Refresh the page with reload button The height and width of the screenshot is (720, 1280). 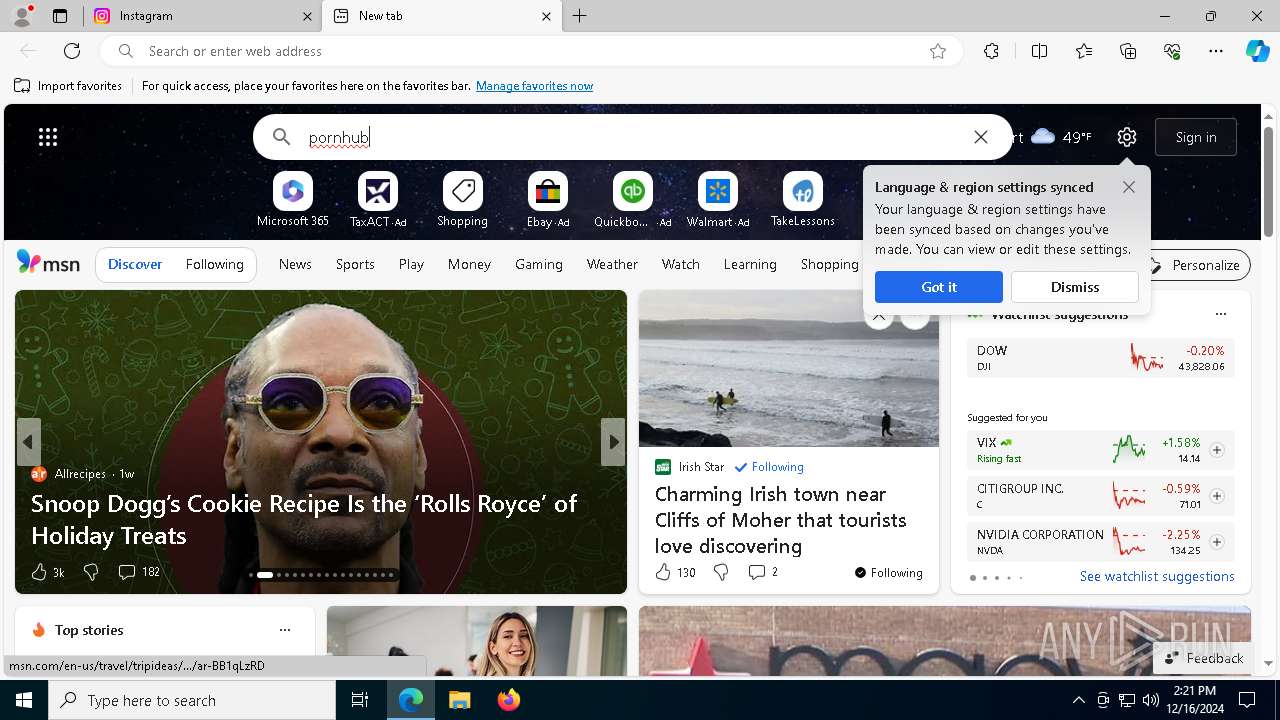72,51
